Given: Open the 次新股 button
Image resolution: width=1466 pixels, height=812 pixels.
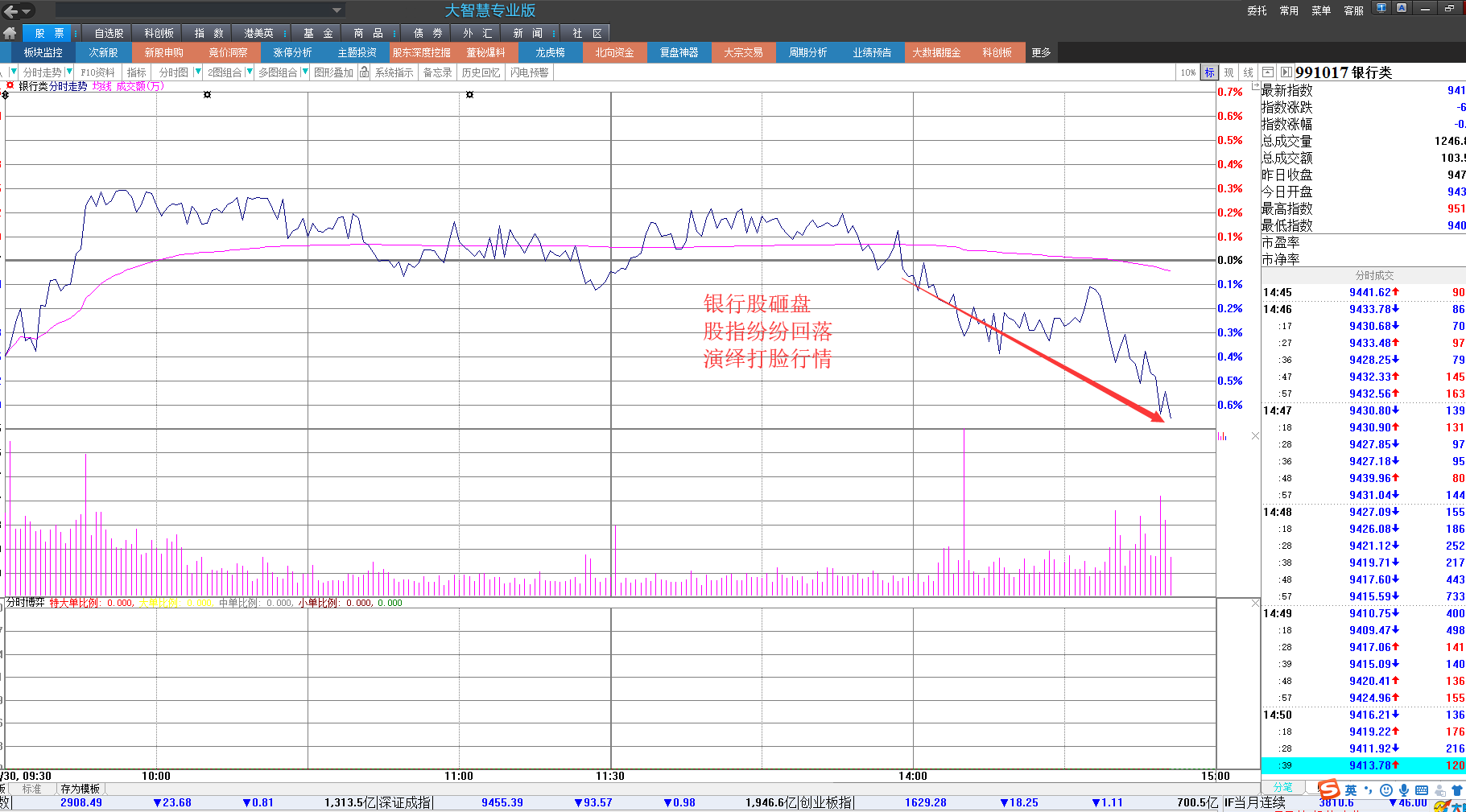Looking at the screenshot, I should [103, 52].
